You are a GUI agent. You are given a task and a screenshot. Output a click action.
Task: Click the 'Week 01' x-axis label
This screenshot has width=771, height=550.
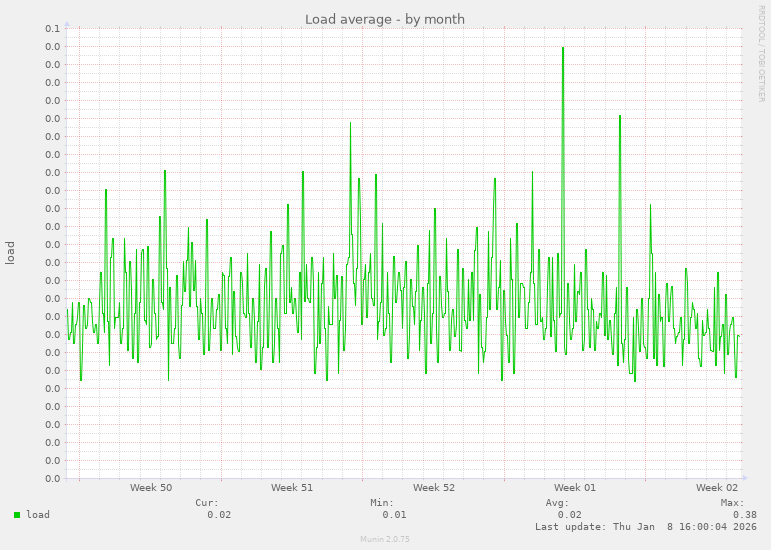click(574, 488)
